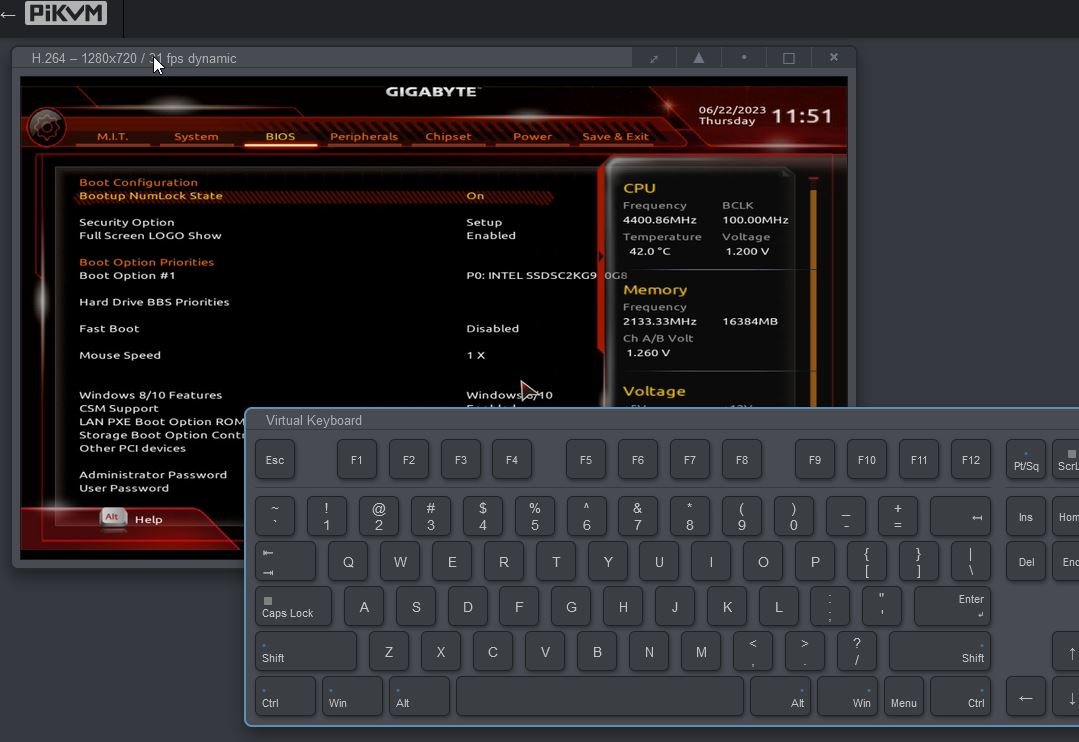Click the plus/equals key

[898, 516]
